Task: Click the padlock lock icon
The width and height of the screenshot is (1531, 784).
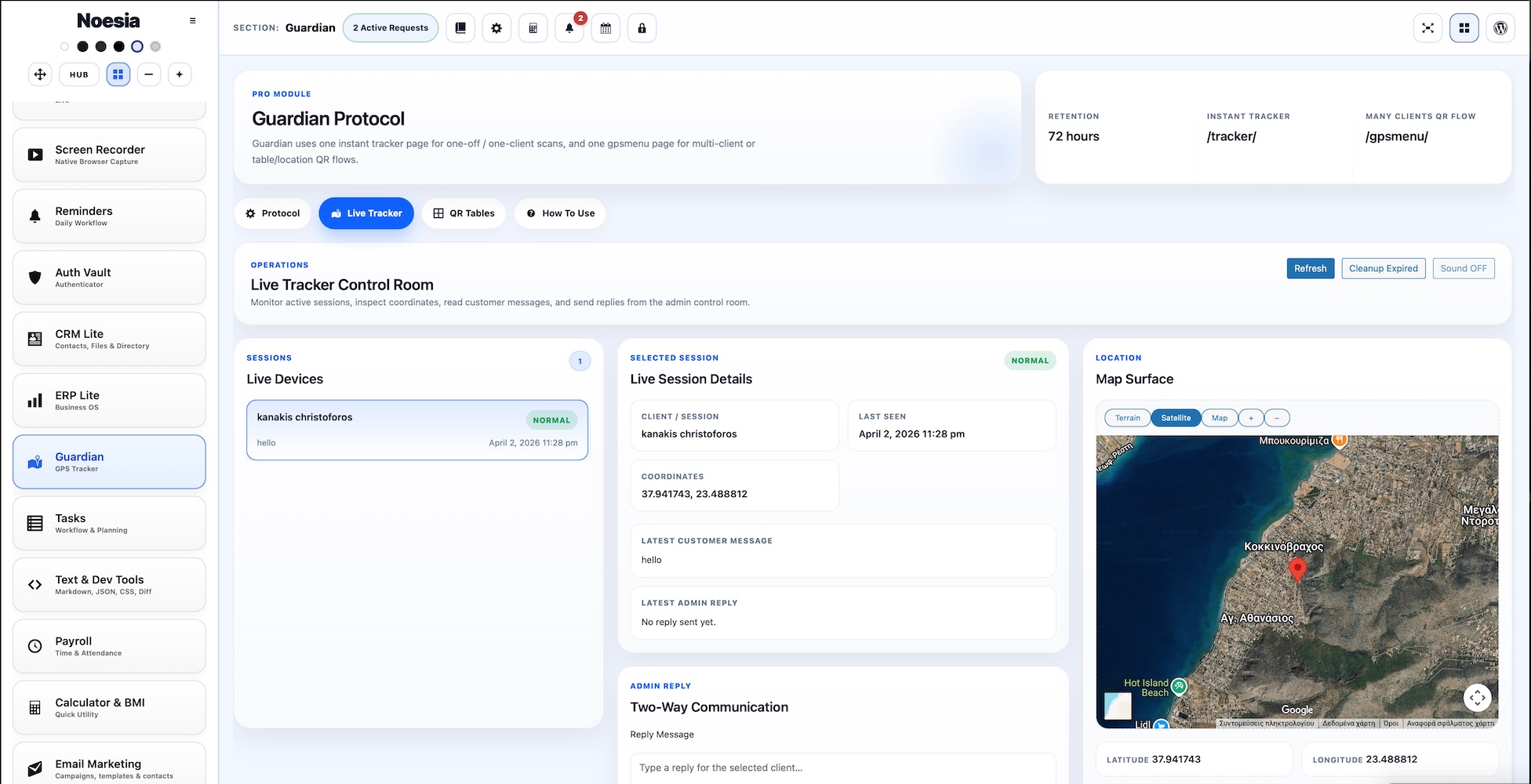Action: click(642, 28)
